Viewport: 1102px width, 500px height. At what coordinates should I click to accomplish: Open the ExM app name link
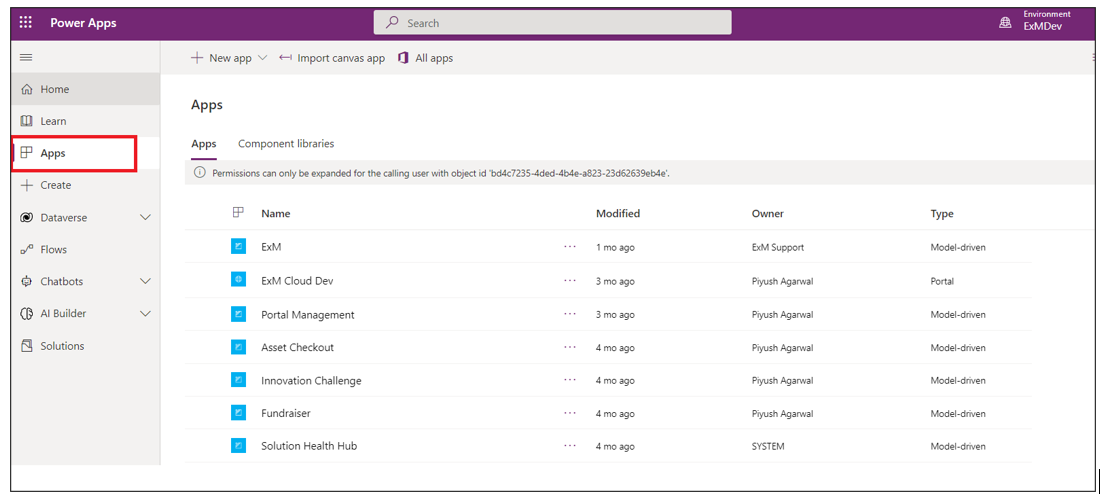[271, 247]
